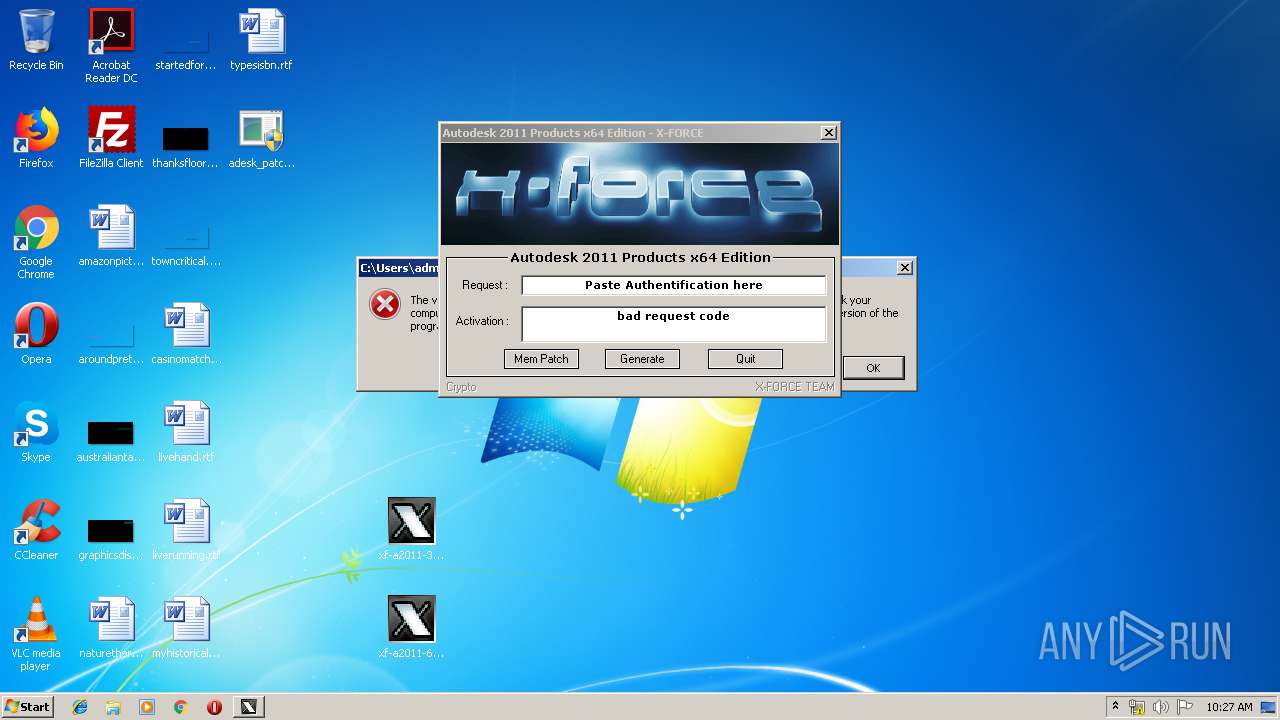Open the Recycle Bin desktop icon
The height and width of the screenshot is (720, 1280).
(36, 40)
